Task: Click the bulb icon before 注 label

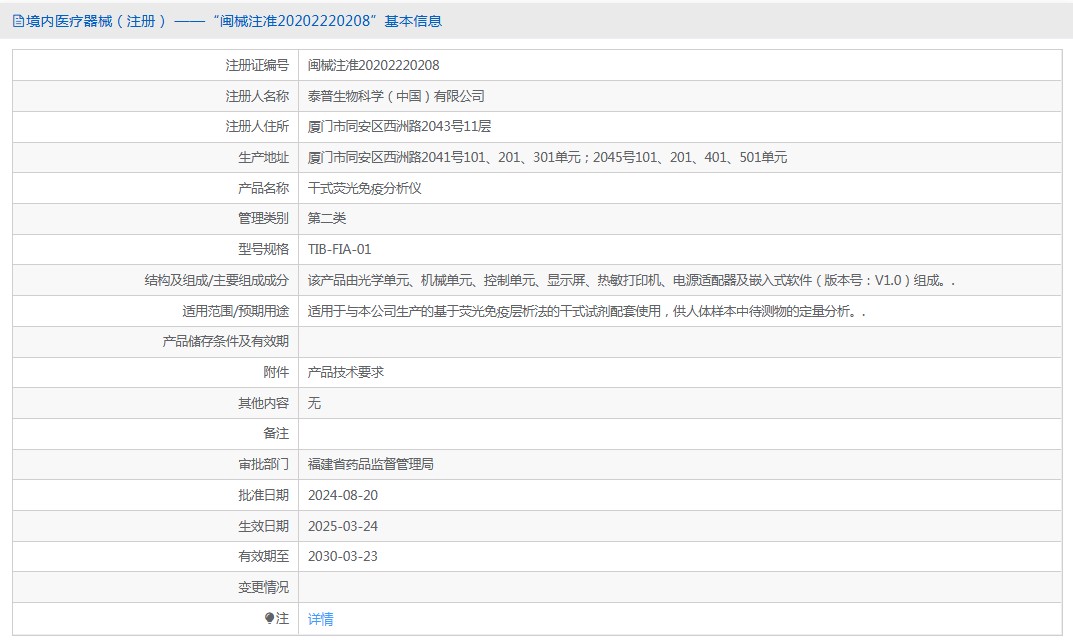Action: tap(269, 618)
